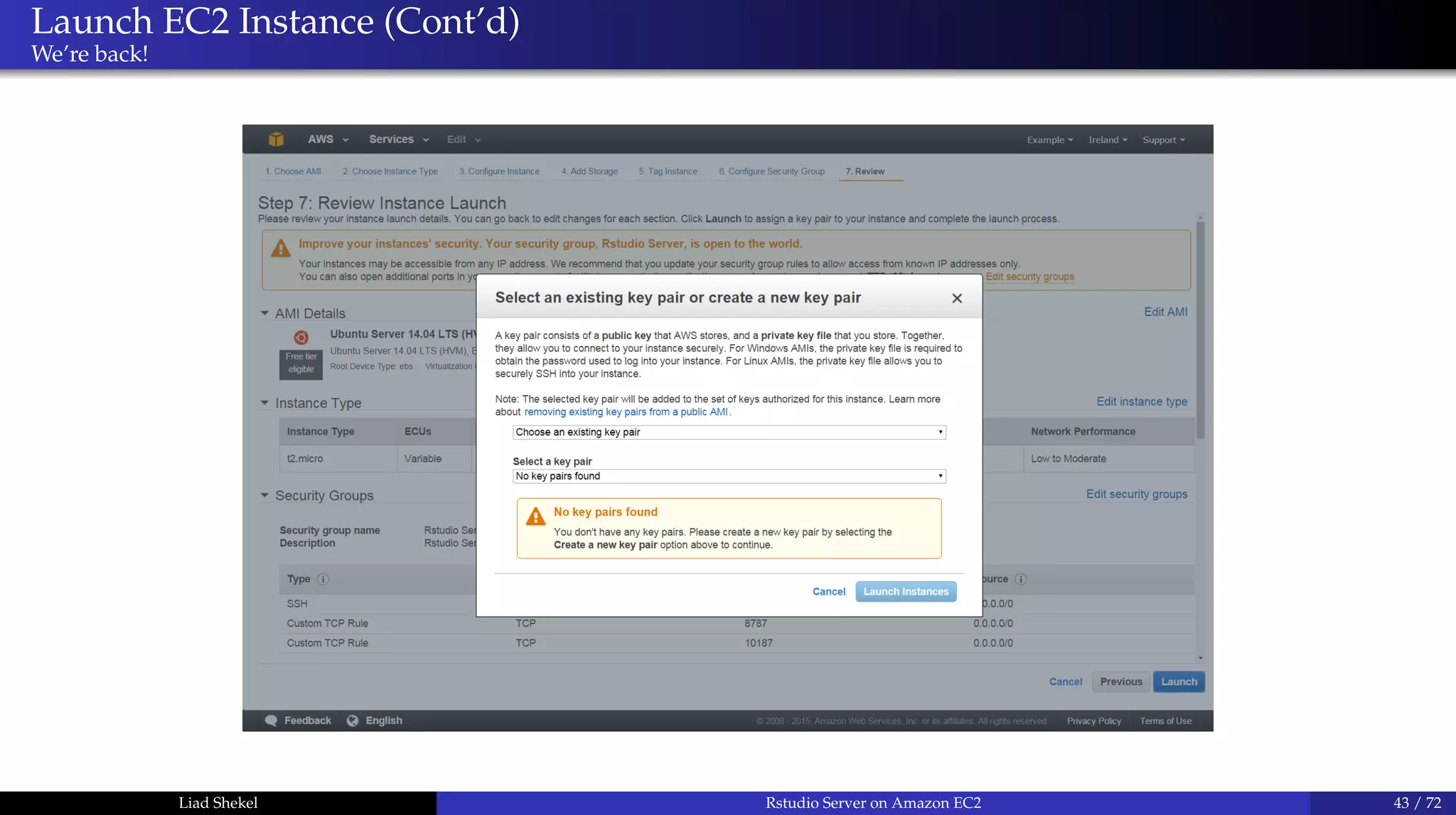Image resolution: width=1456 pixels, height=815 pixels.
Task: Open the Example account dropdown
Action: point(1050,140)
